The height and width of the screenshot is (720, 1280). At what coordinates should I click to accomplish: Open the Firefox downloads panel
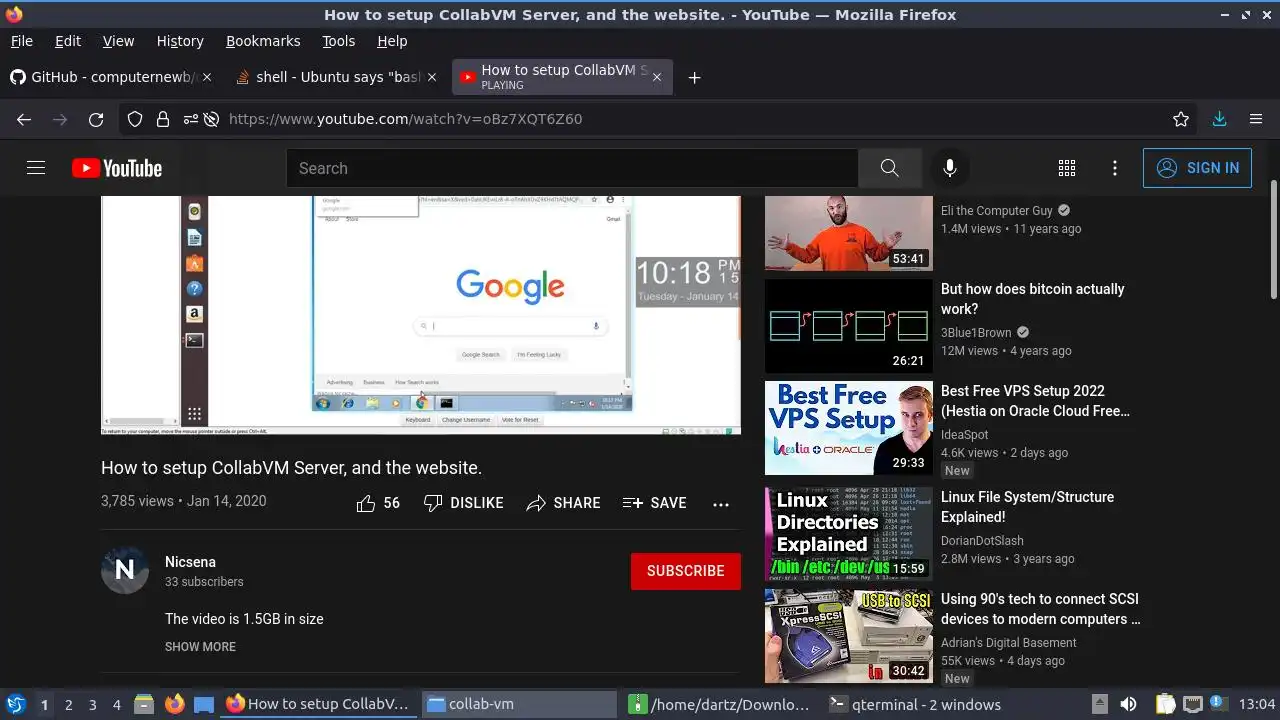point(1219,119)
